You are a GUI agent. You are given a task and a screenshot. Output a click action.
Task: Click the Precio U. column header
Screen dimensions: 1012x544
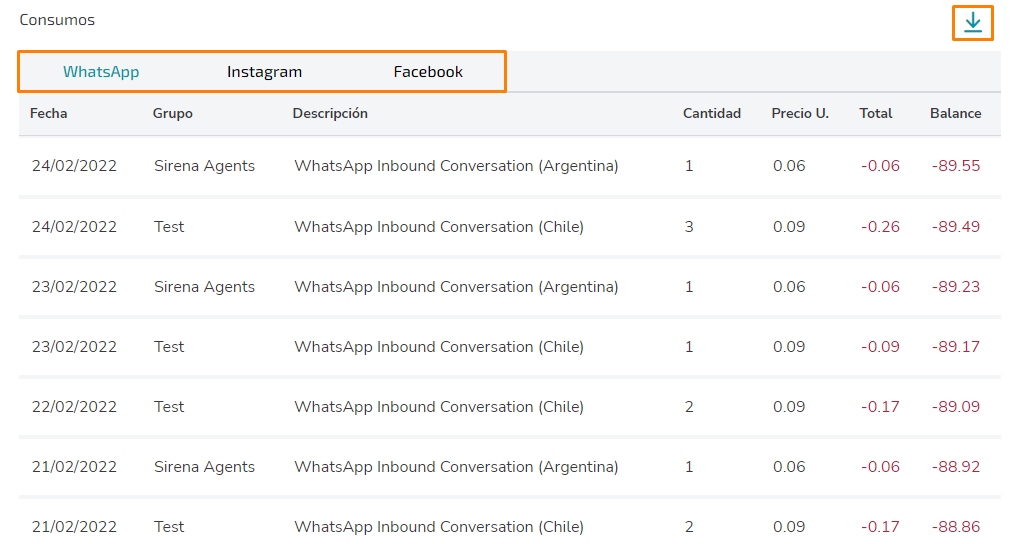800,114
